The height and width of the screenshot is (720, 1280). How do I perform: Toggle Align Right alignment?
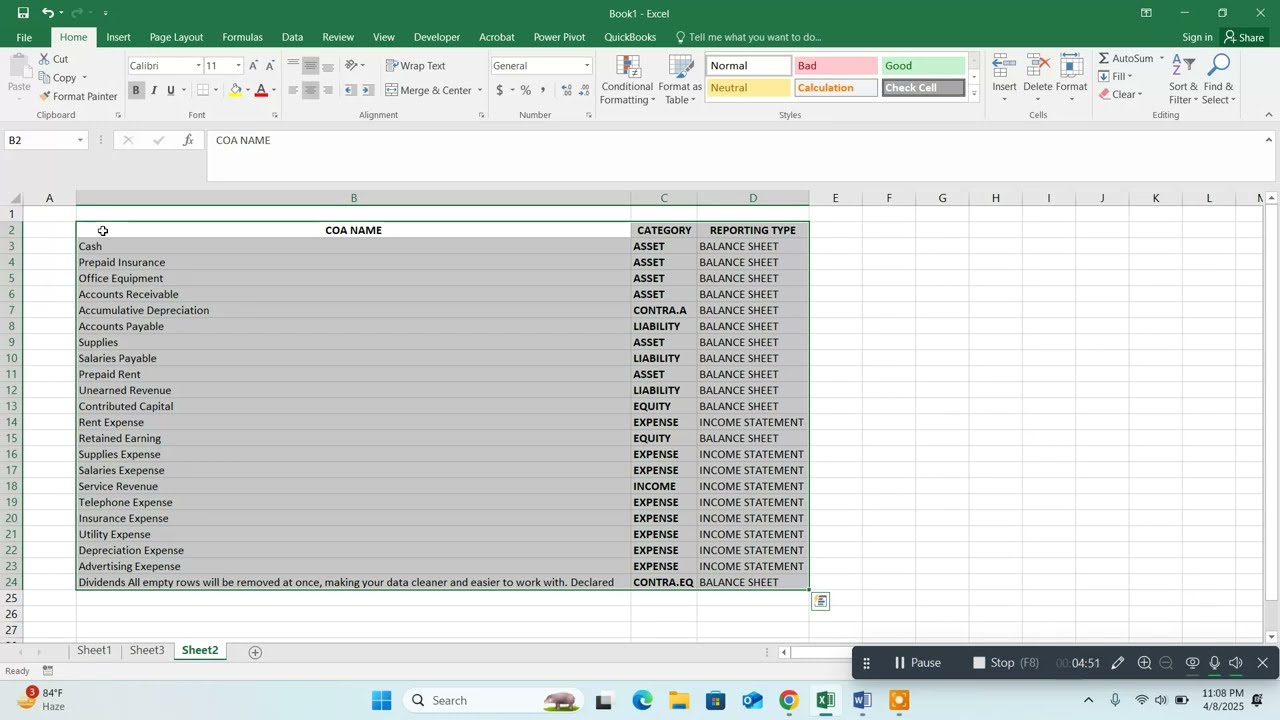tap(328, 90)
